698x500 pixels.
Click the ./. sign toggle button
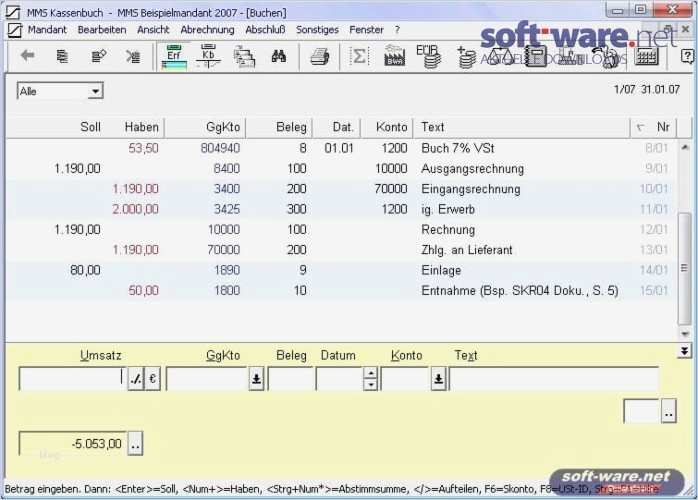click(x=136, y=378)
